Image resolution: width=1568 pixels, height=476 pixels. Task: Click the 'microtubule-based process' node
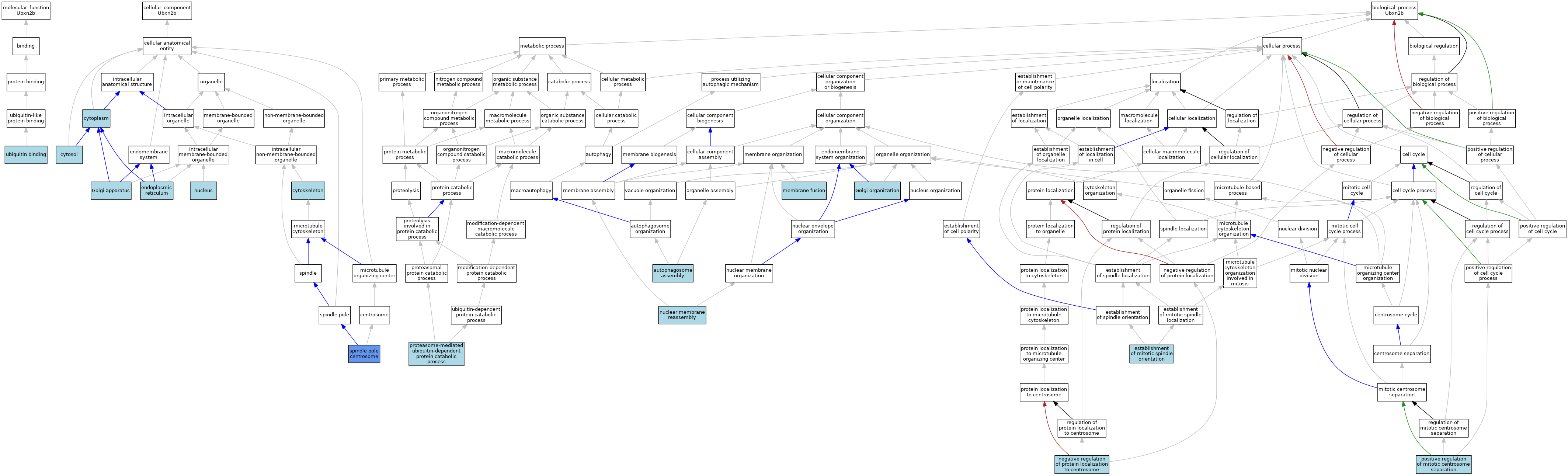coord(1238,191)
